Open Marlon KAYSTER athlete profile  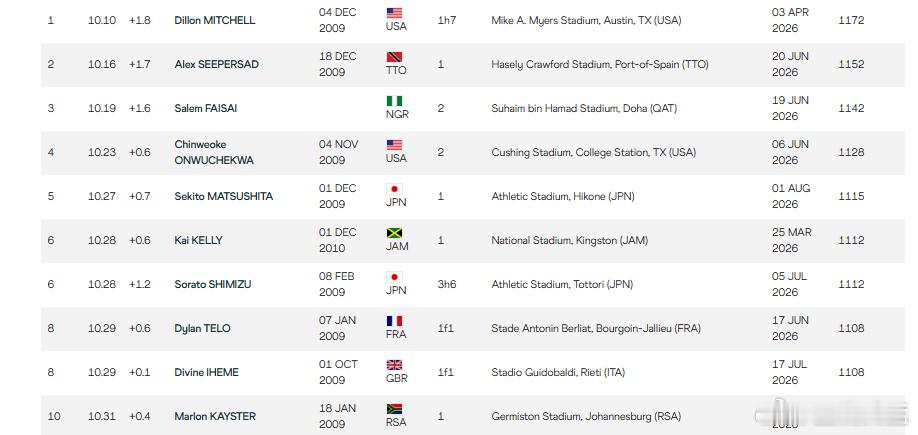point(215,416)
